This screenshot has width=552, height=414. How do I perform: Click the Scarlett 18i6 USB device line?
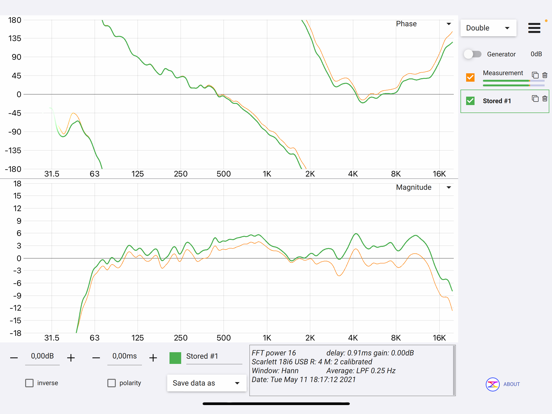(312, 362)
